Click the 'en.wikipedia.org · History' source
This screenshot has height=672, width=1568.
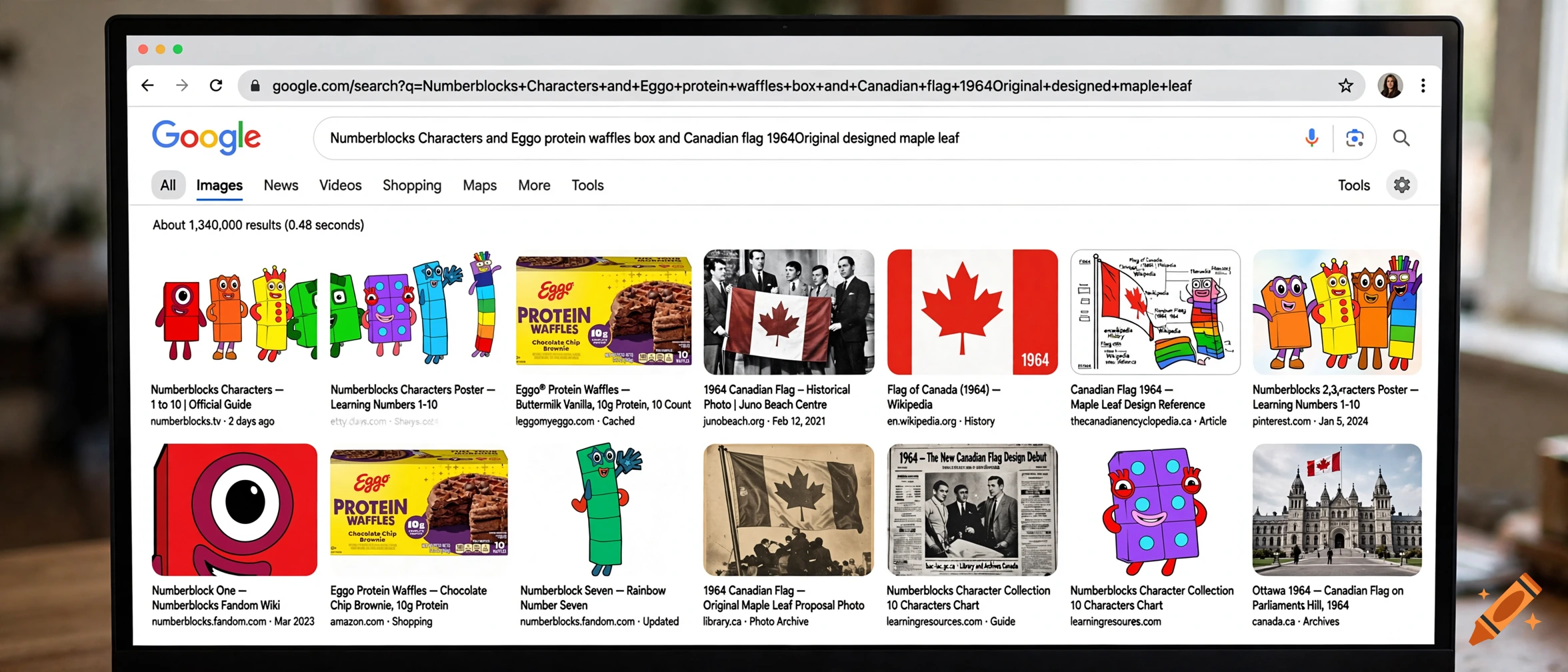click(941, 421)
